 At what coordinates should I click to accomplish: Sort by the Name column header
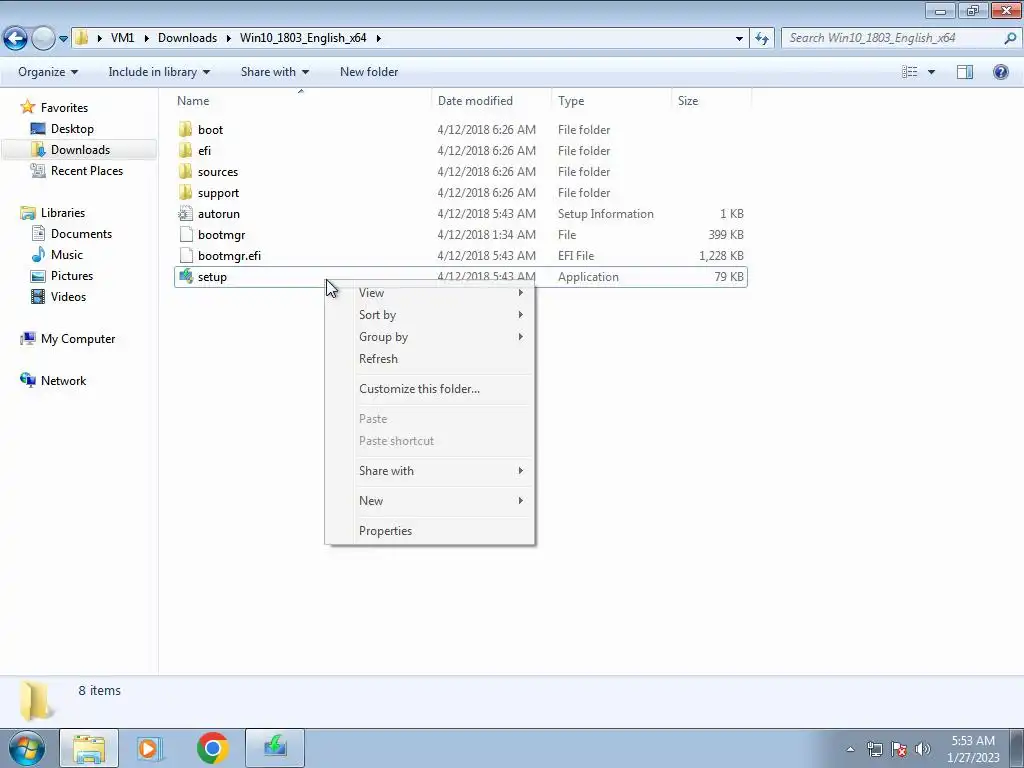pos(193,101)
